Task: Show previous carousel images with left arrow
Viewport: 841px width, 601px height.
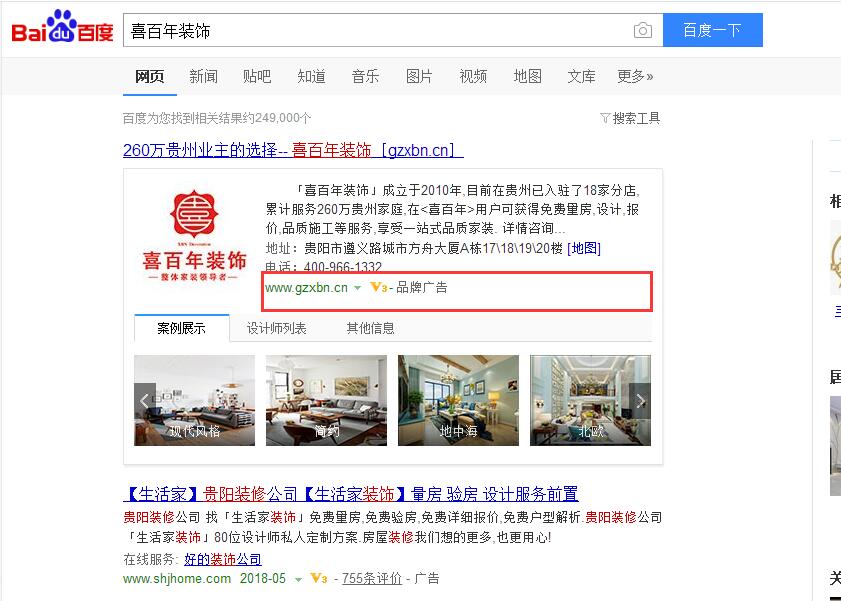Action: tap(144, 400)
